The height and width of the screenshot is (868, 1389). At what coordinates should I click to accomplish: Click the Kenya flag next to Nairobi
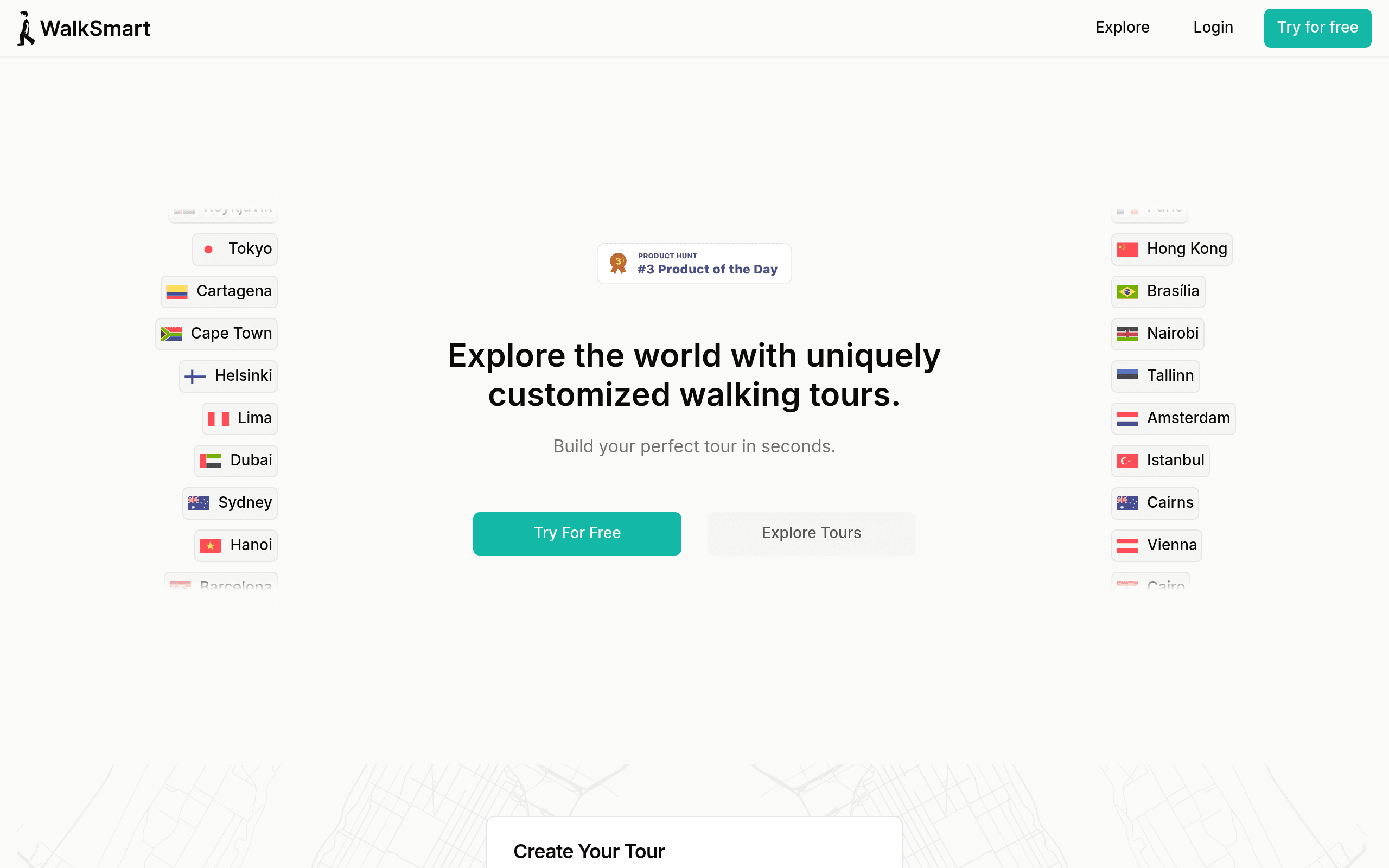[1127, 334]
